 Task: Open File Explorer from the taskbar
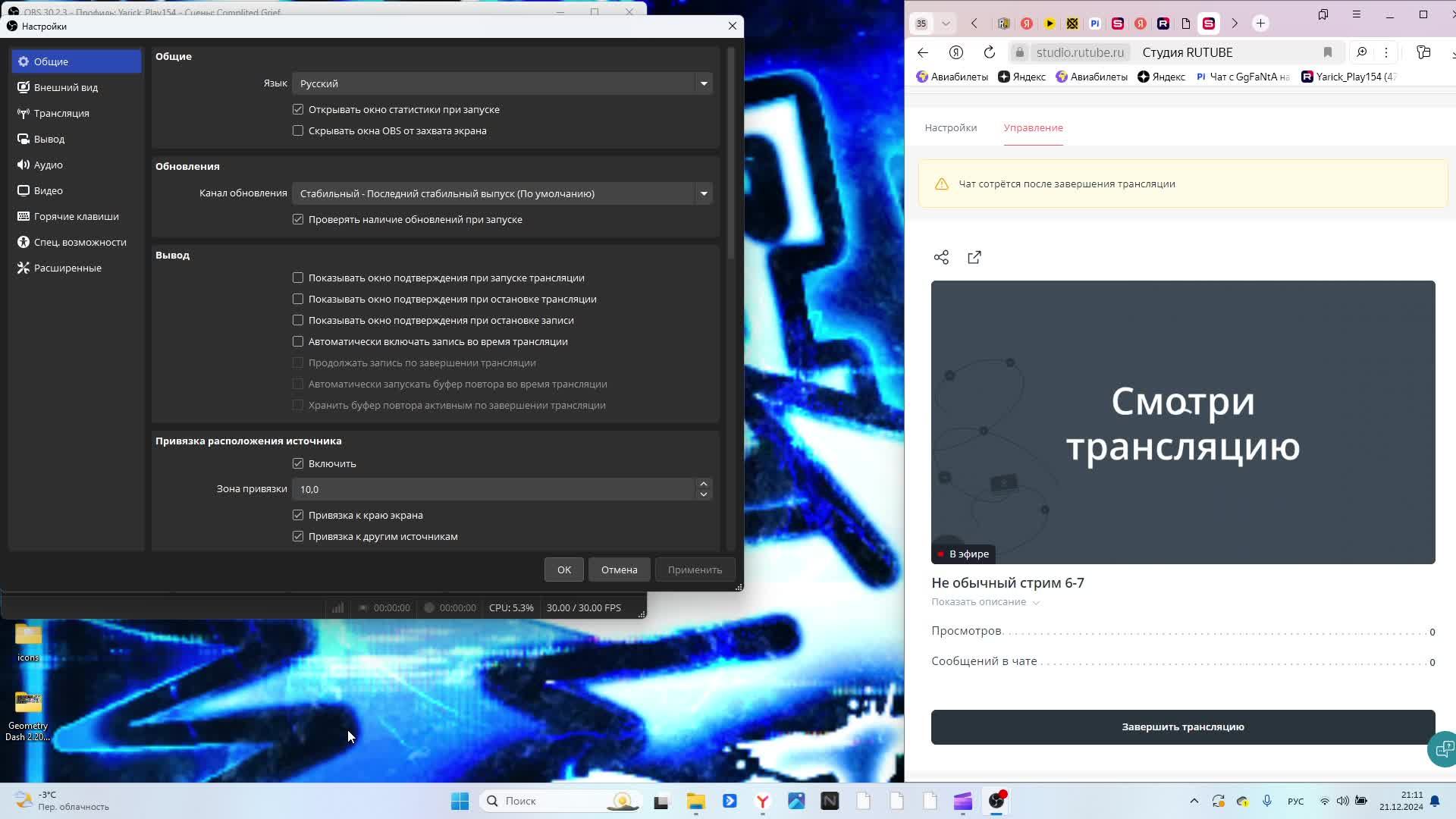coord(695,801)
